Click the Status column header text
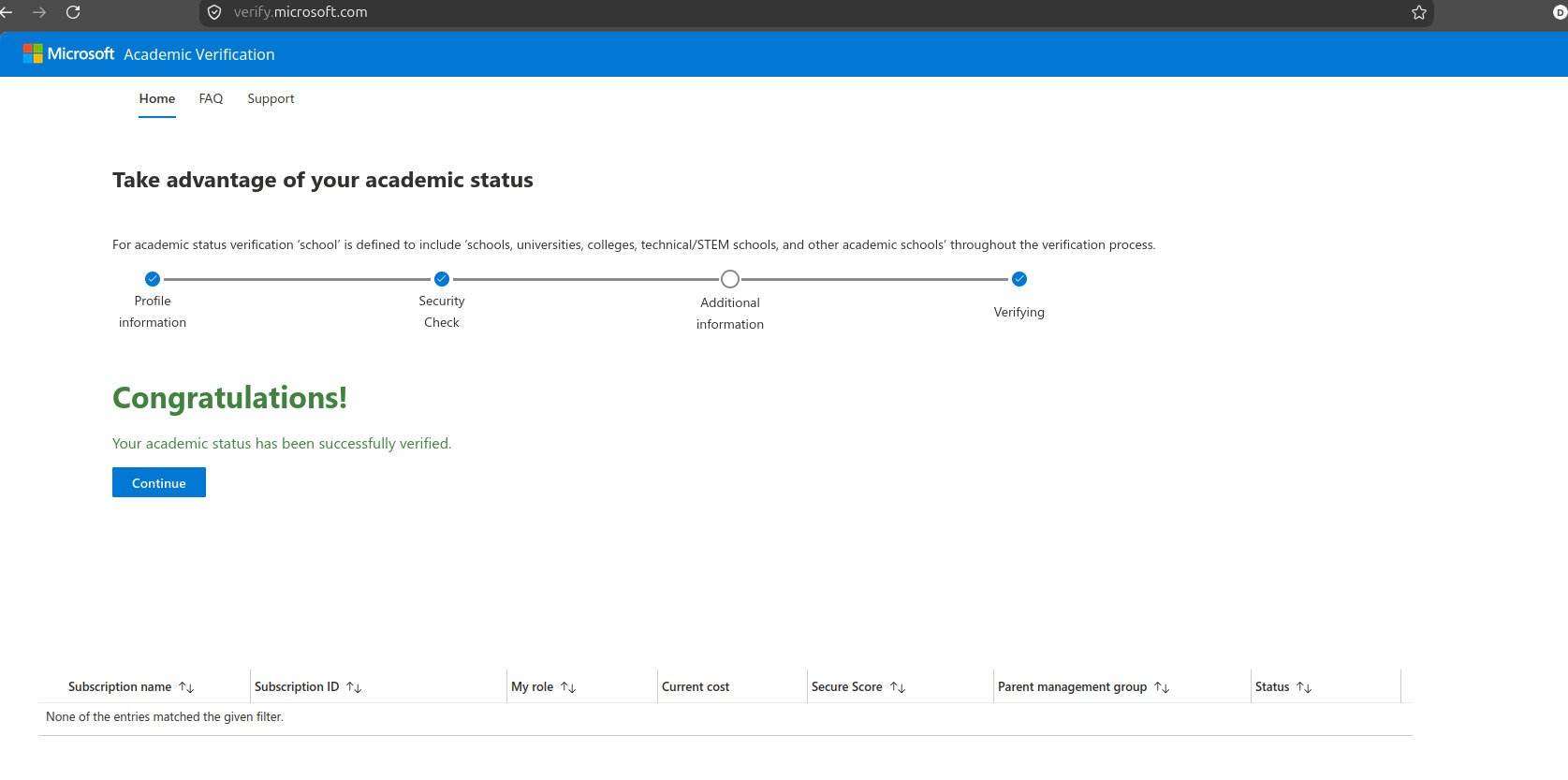Image resolution: width=1568 pixels, height=780 pixels. tap(1272, 686)
